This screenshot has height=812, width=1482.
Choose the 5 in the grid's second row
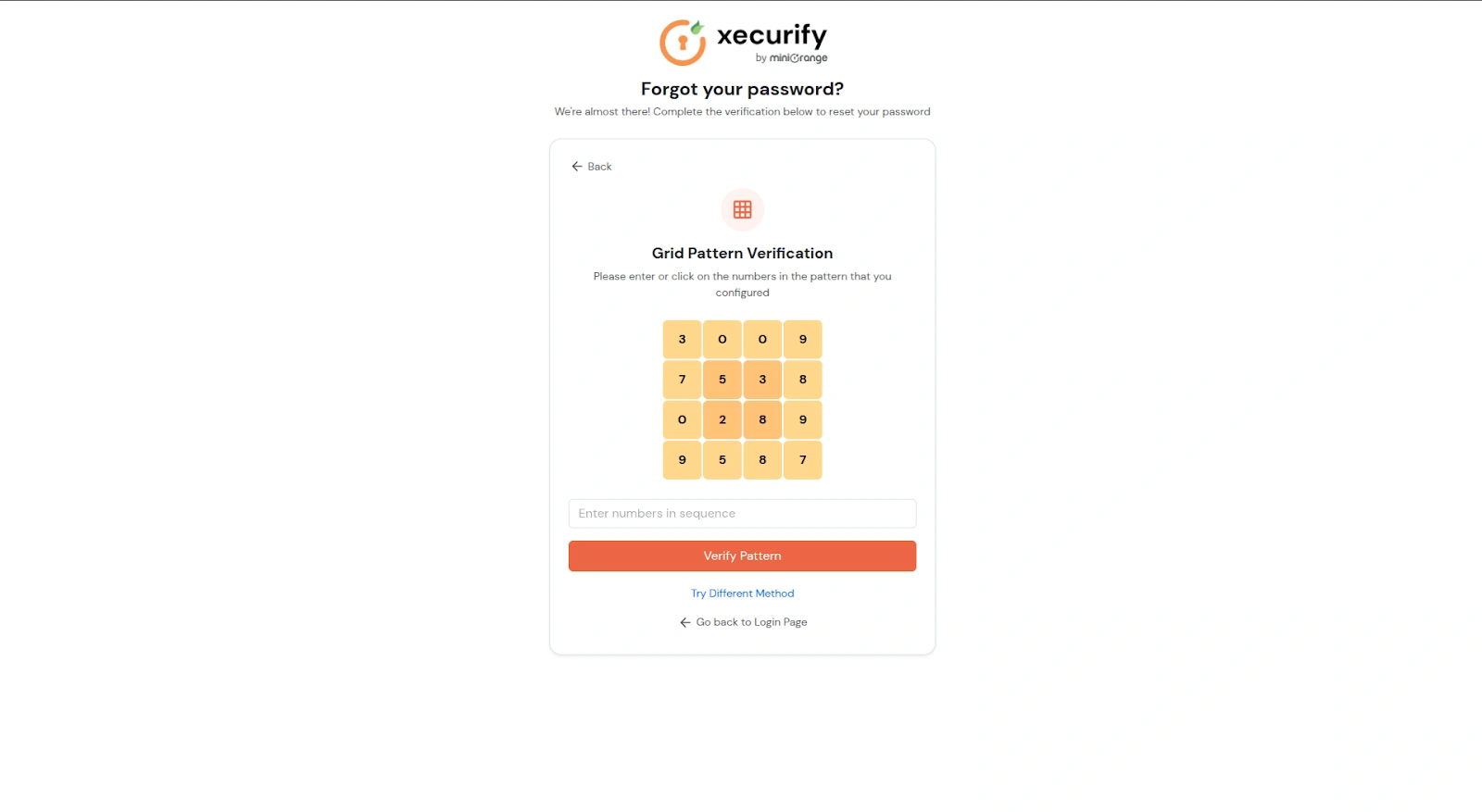click(x=722, y=380)
